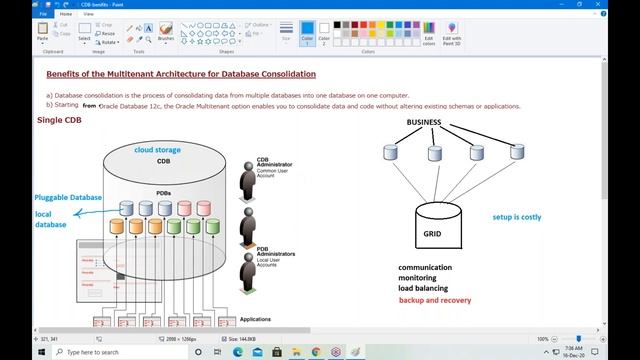Image resolution: width=640 pixels, height=360 pixels.
Task: Click the Paste clipboard icon
Action: (42, 28)
